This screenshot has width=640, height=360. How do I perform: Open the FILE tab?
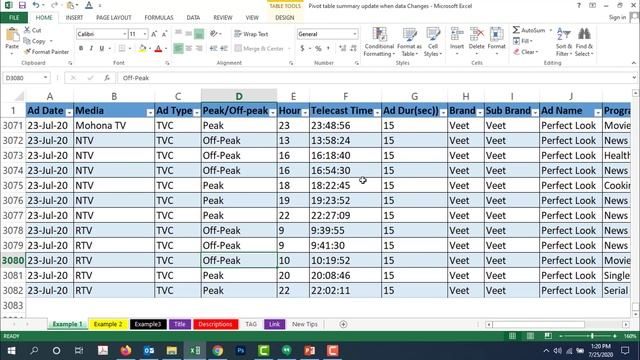coord(14,18)
